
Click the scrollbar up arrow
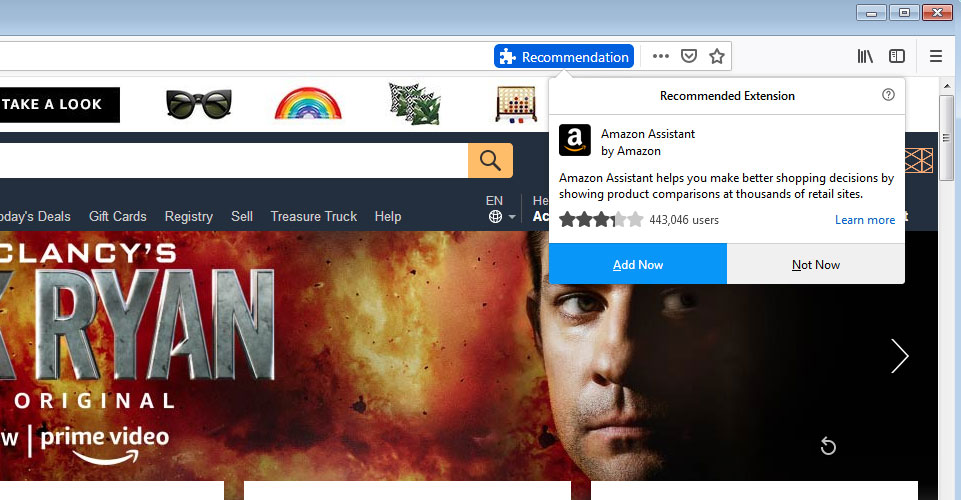[947, 85]
